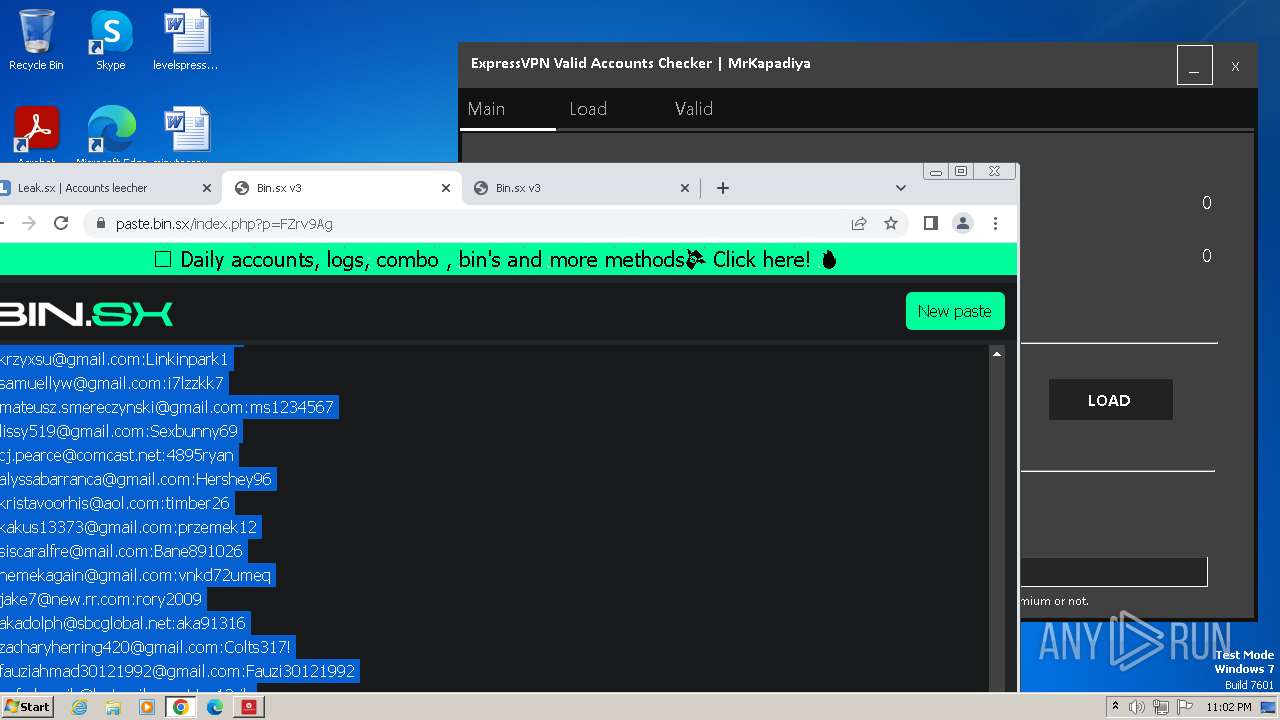Click the volume speaker tray icon
1280x720 pixels.
1137,707
